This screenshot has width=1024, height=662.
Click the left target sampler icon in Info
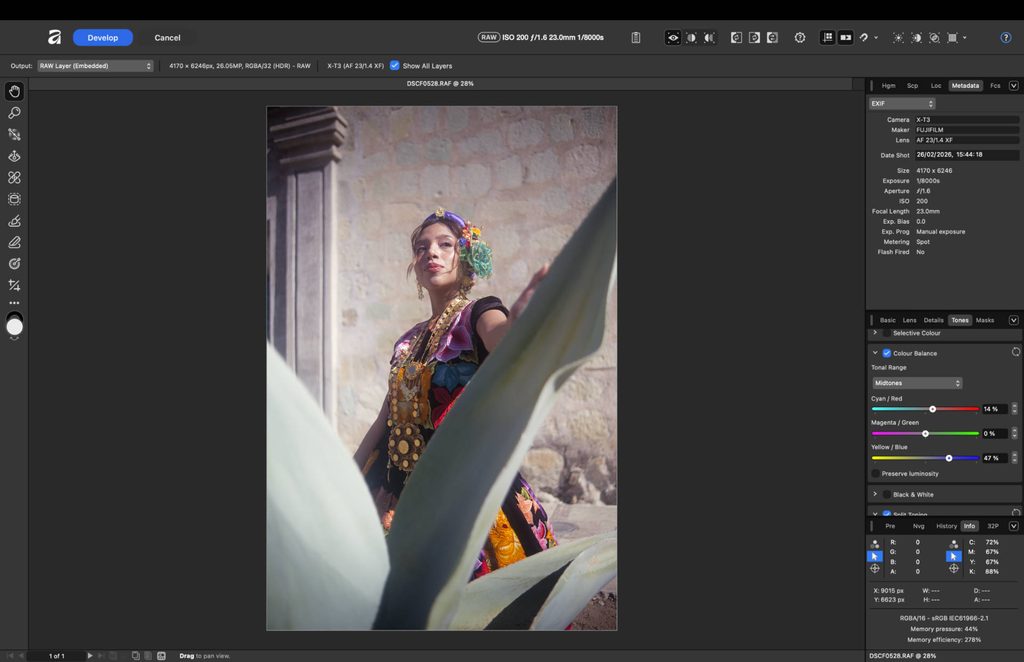(874, 569)
